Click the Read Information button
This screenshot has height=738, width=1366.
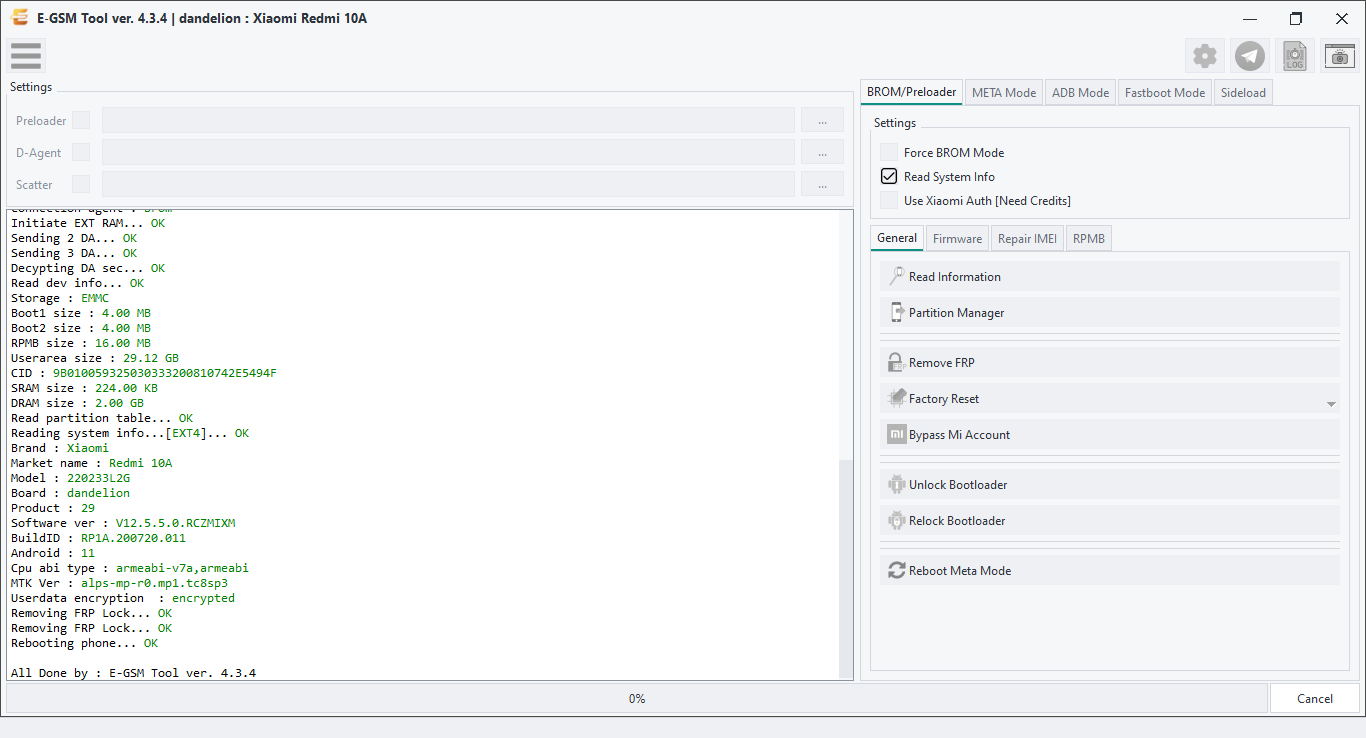(1110, 277)
